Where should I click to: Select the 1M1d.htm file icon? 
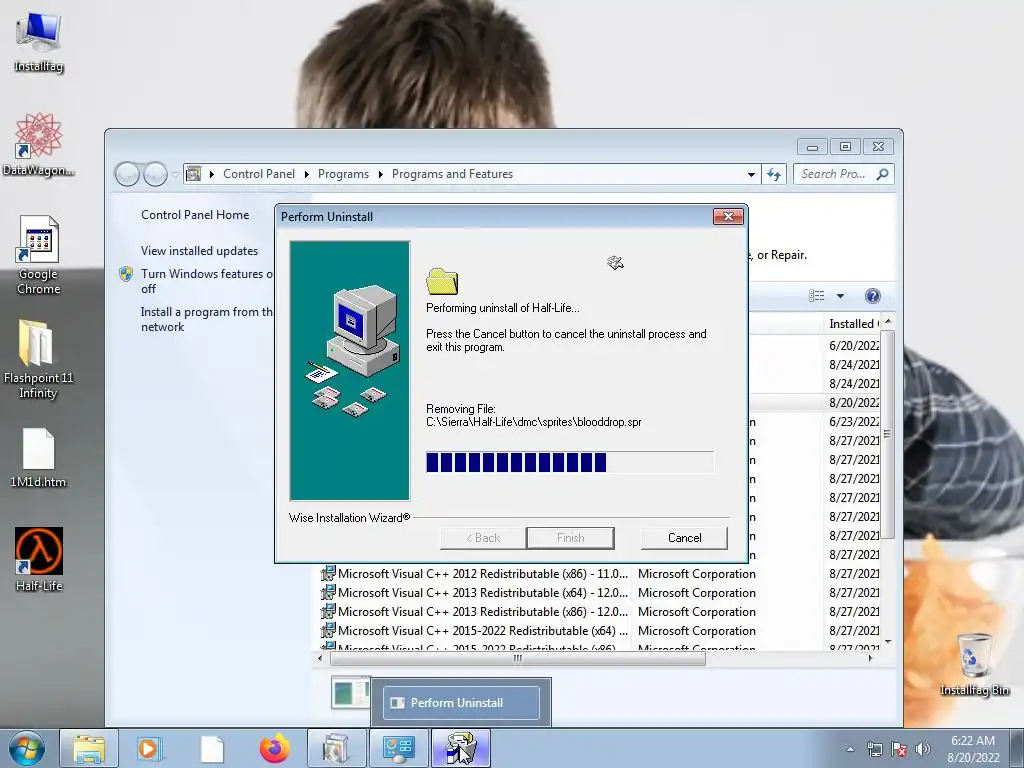(x=38, y=457)
